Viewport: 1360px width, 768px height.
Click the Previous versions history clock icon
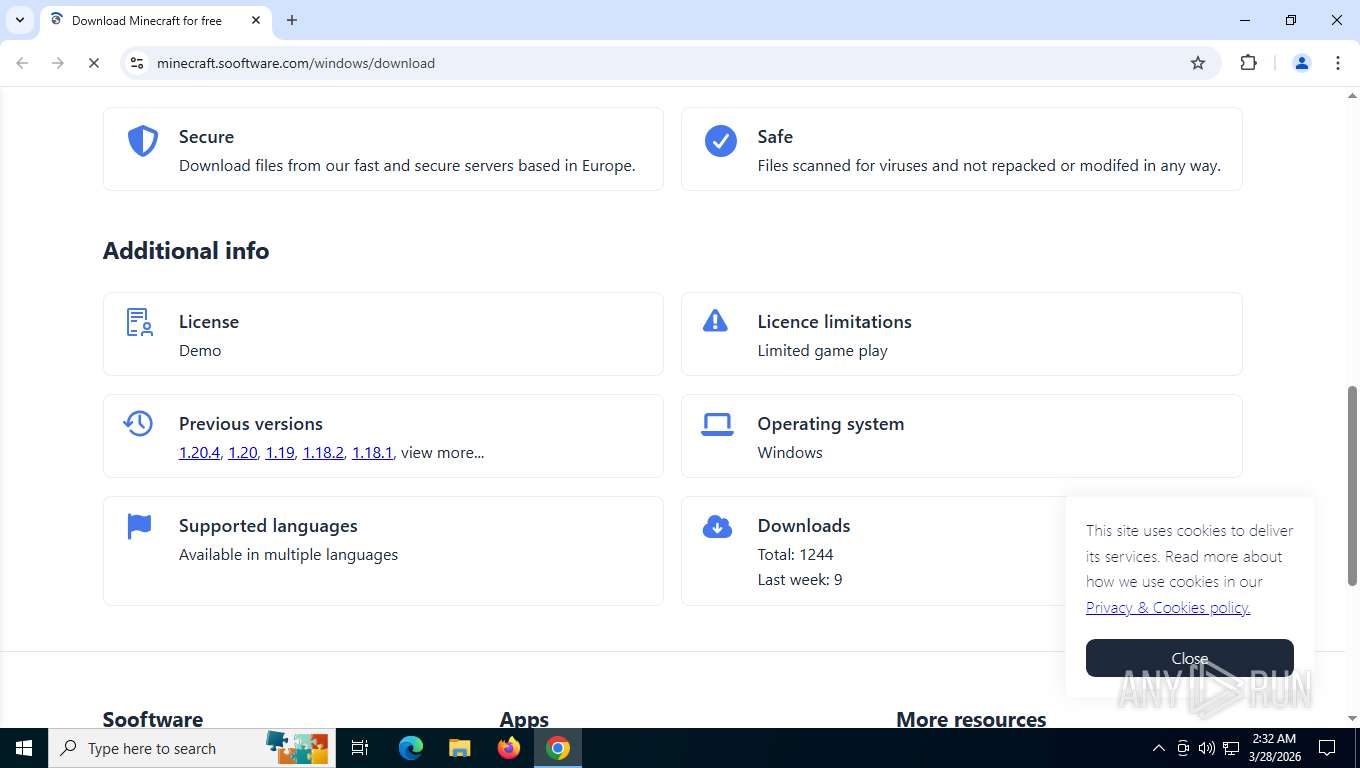point(138,423)
